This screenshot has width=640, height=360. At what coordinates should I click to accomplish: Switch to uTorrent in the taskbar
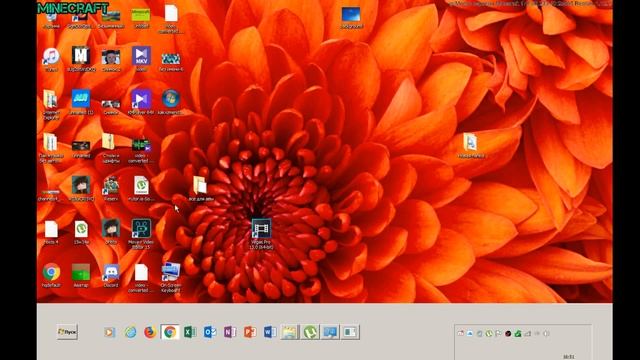pos(310,332)
